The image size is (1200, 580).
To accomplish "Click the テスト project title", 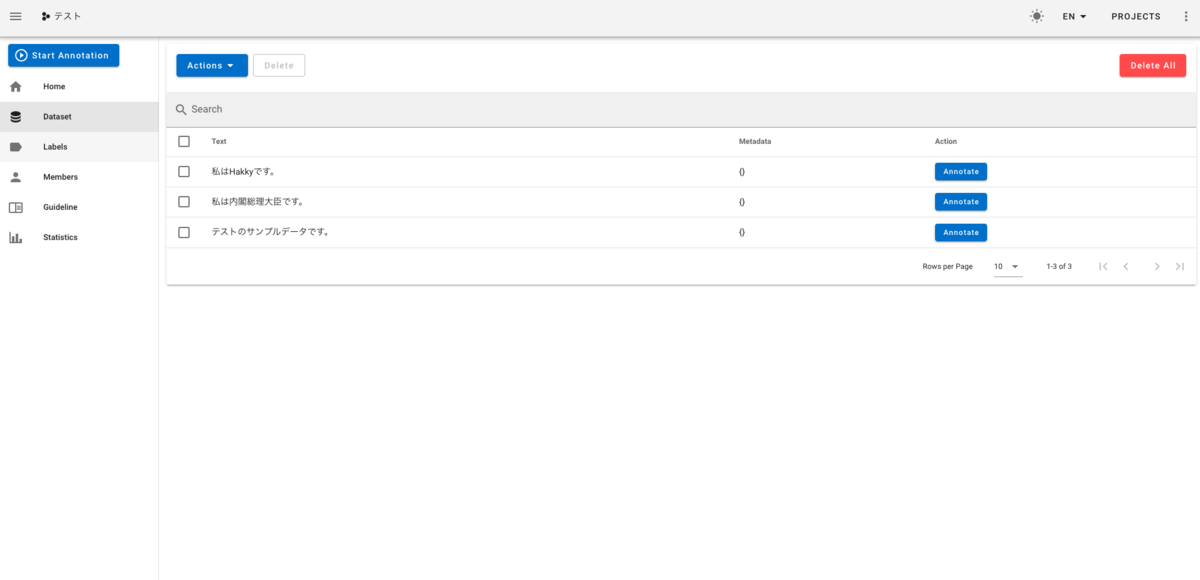I will pyautogui.click(x=68, y=16).
